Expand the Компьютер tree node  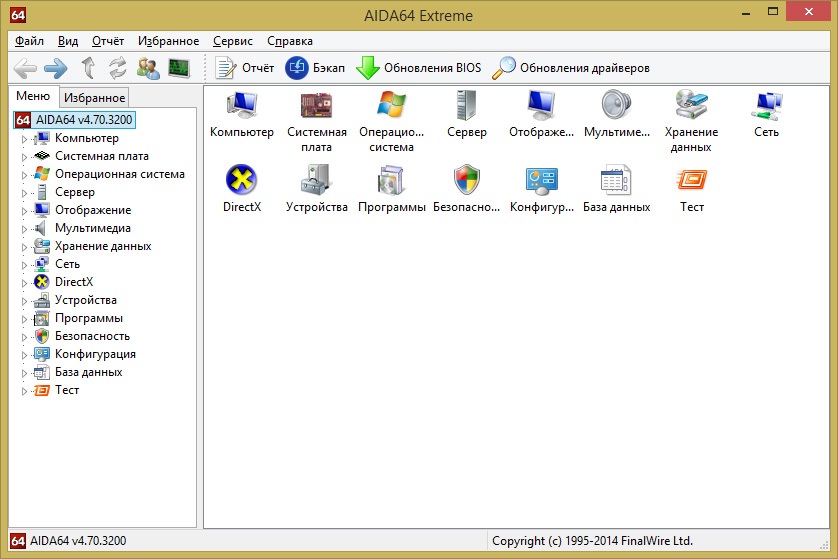click(x=25, y=139)
